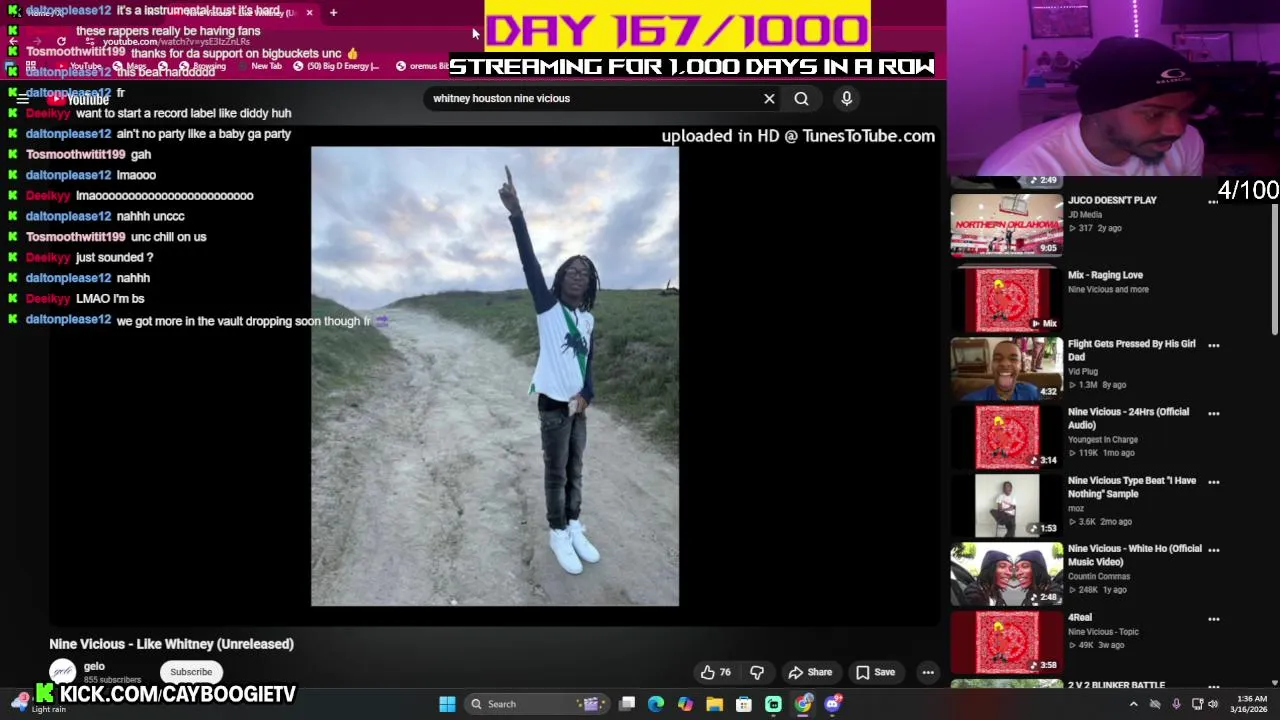1280x720 pixels.
Task: Open the YouTube hamburger guide menu
Action: (22, 99)
